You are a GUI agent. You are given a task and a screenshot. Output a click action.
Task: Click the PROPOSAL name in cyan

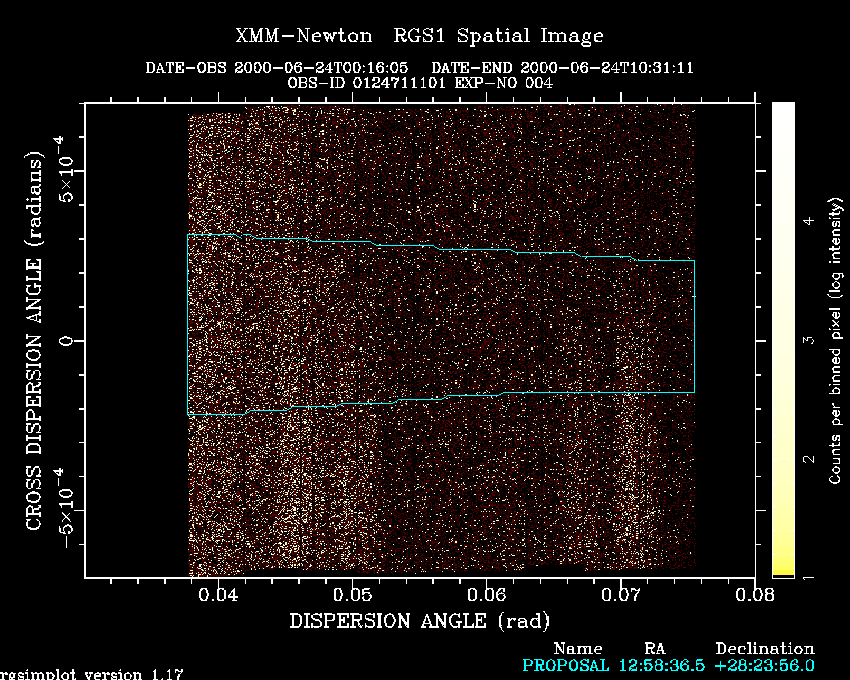(565, 665)
